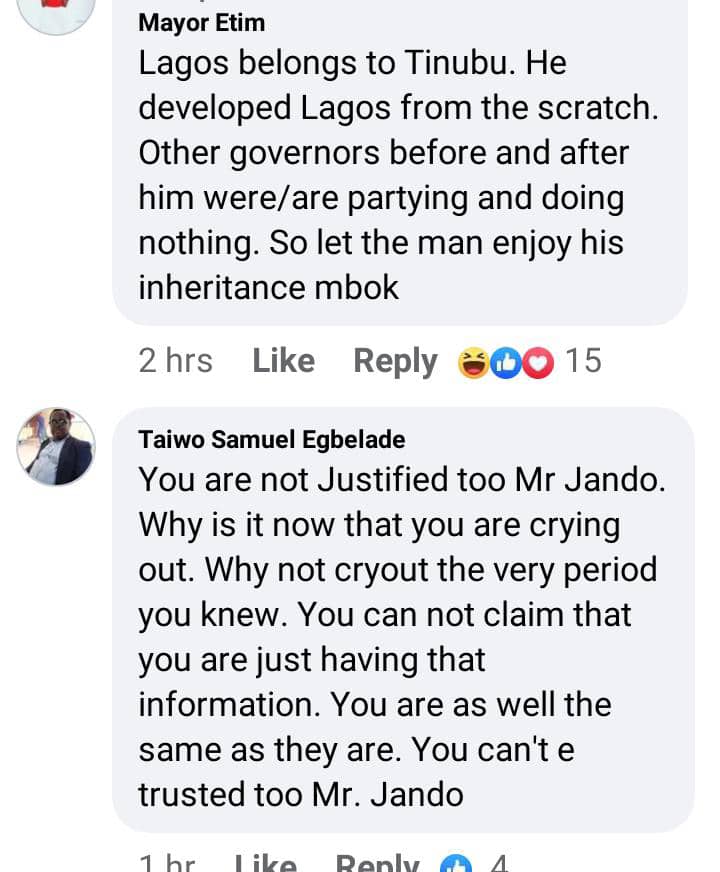Click the blue Like reaction icon beside count 4
720x872 pixels.
coord(456,864)
